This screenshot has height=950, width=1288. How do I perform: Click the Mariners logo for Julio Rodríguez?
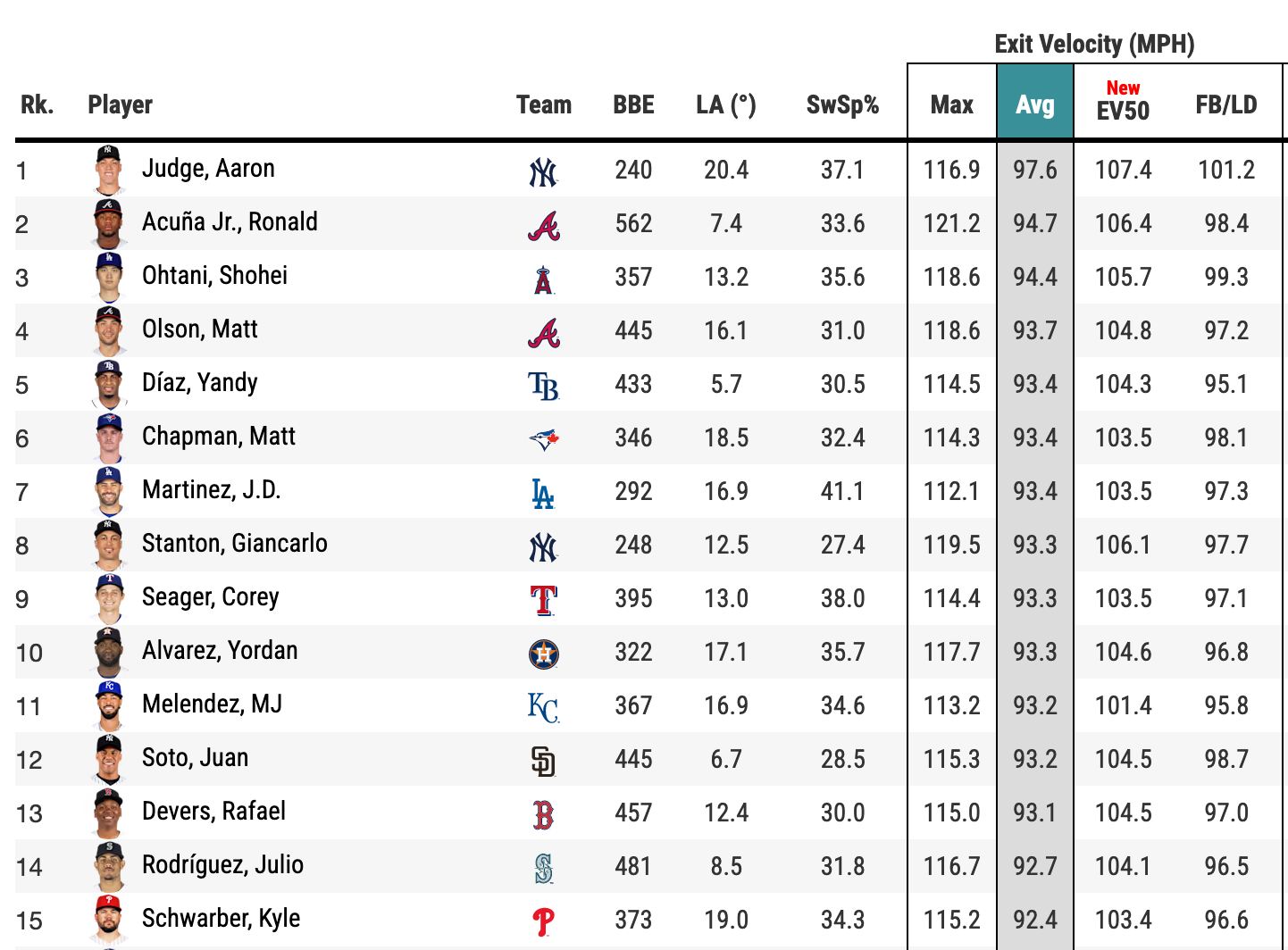coord(543,868)
